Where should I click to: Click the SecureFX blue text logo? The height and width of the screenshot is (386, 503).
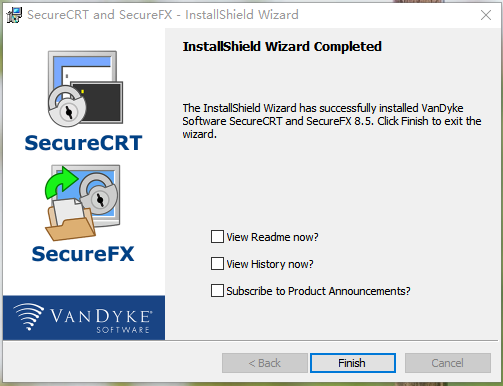[83, 254]
